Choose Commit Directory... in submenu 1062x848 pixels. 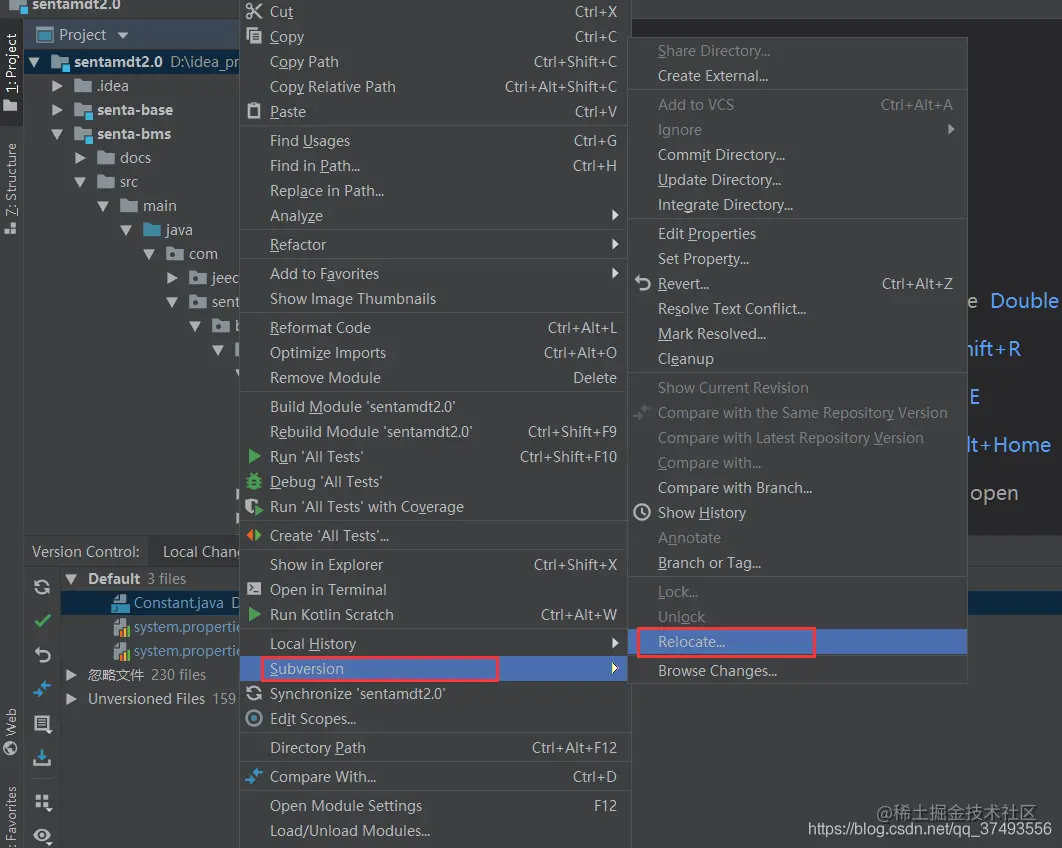(x=797, y=154)
